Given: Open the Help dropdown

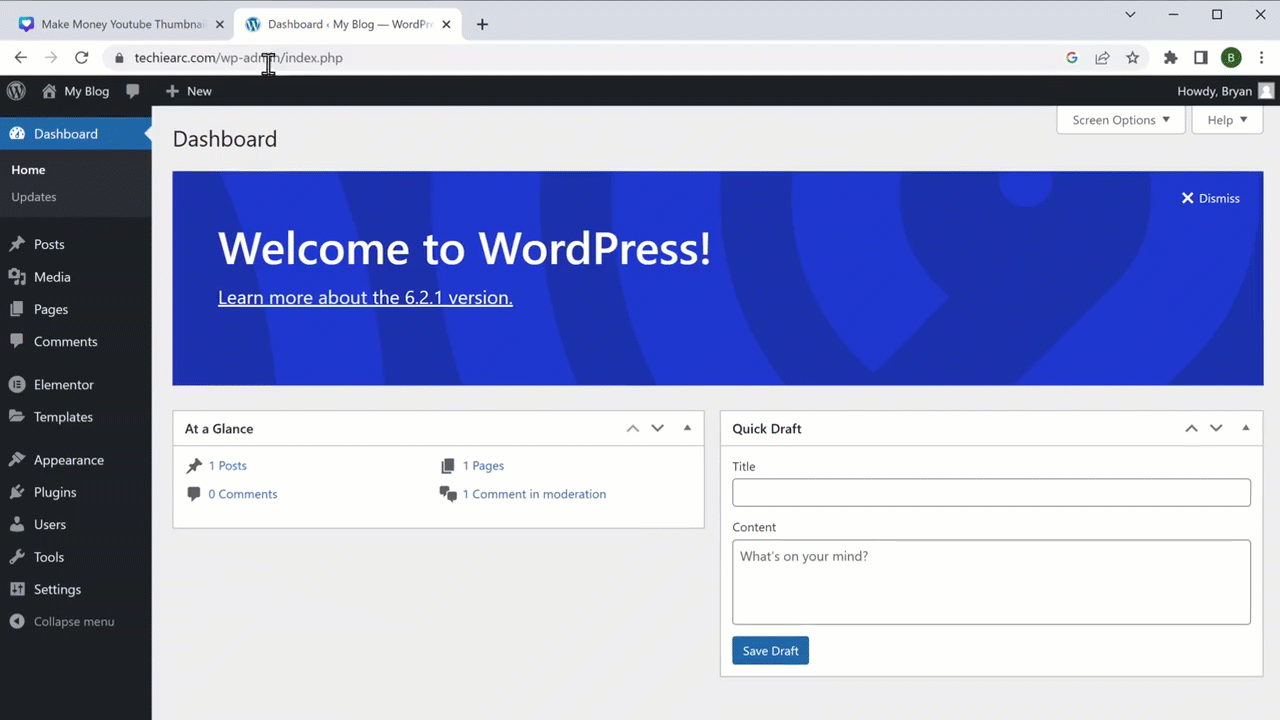Looking at the screenshot, I should (1227, 120).
